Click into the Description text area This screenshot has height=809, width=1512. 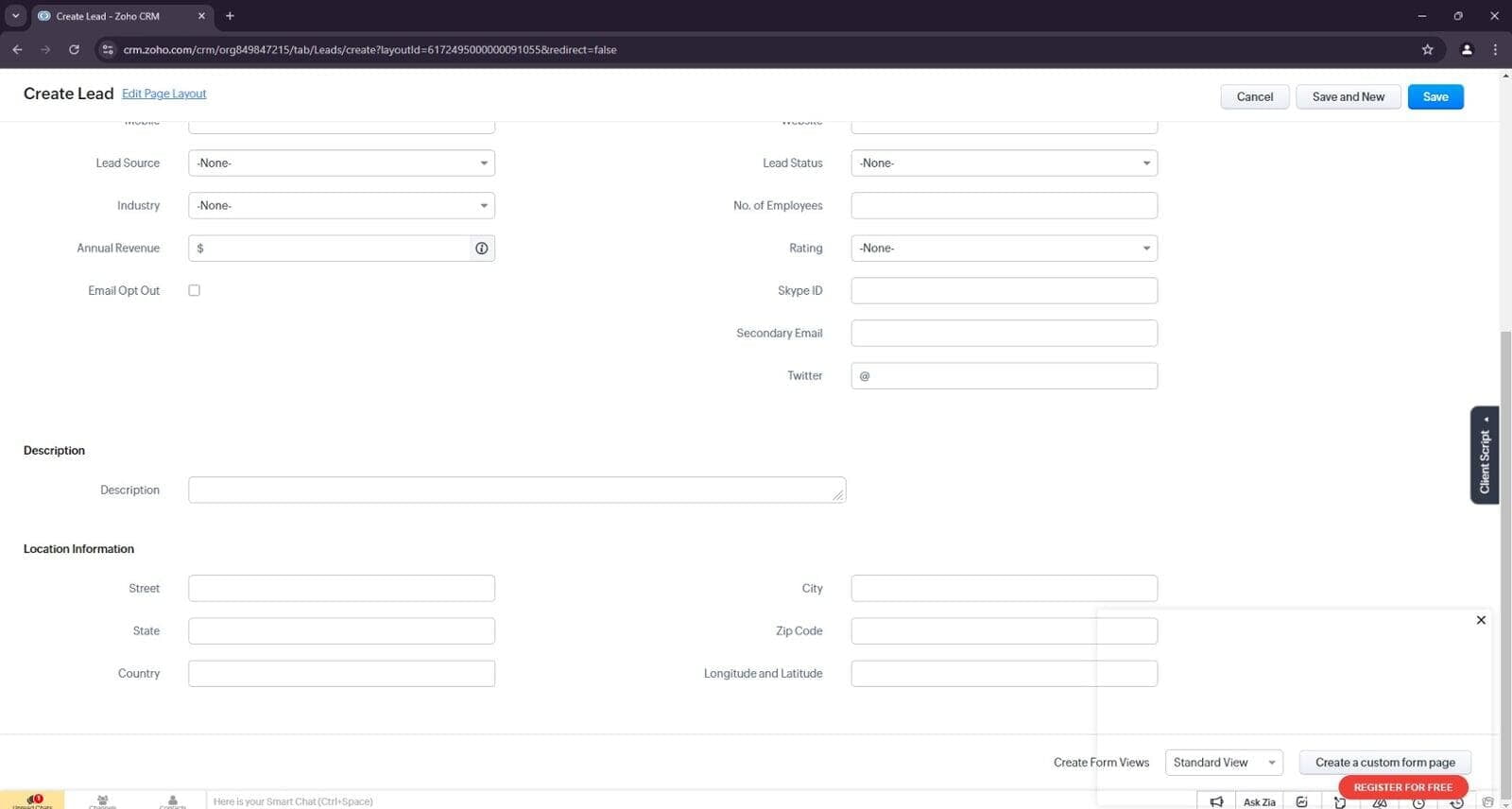click(516, 490)
